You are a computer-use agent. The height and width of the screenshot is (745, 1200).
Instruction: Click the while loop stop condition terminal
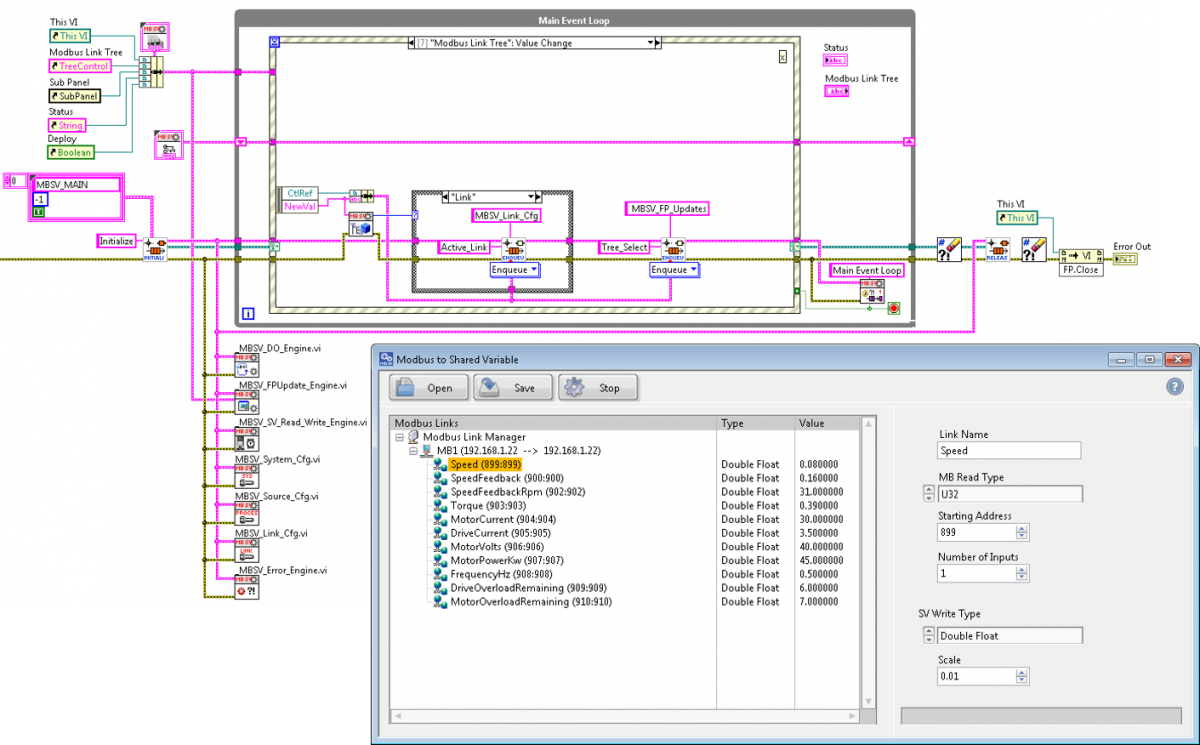894,308
